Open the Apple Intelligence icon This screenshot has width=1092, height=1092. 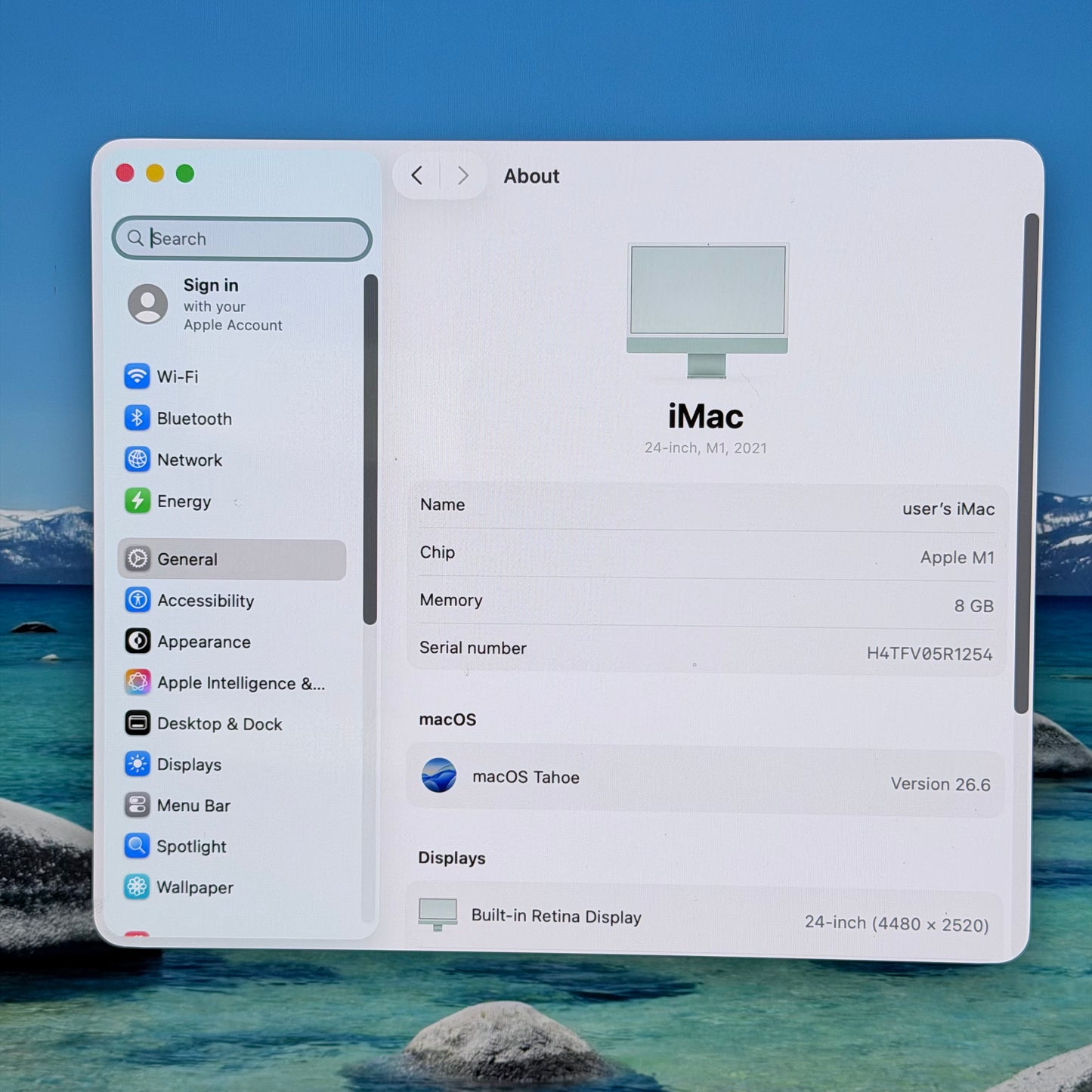tap(138, 682)
